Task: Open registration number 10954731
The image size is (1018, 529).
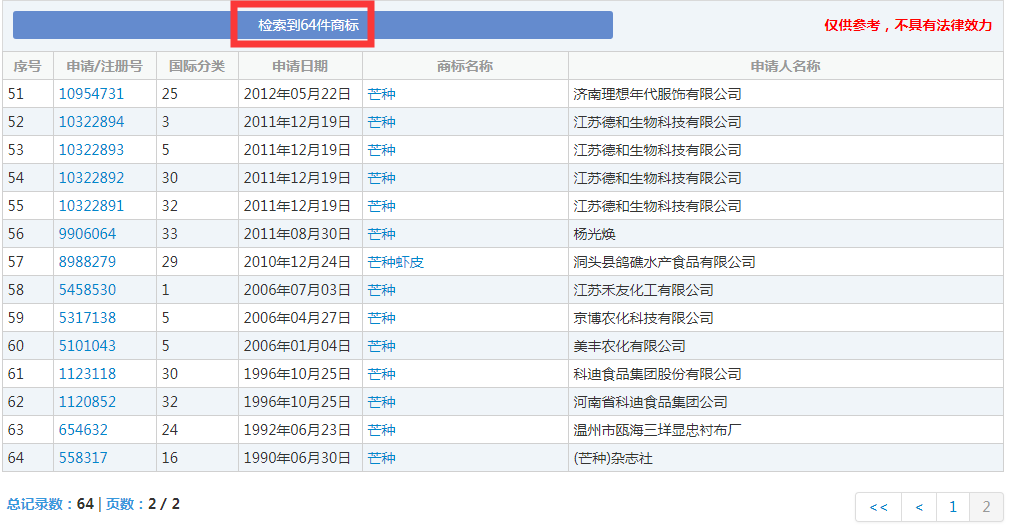Action: [91, 94]
